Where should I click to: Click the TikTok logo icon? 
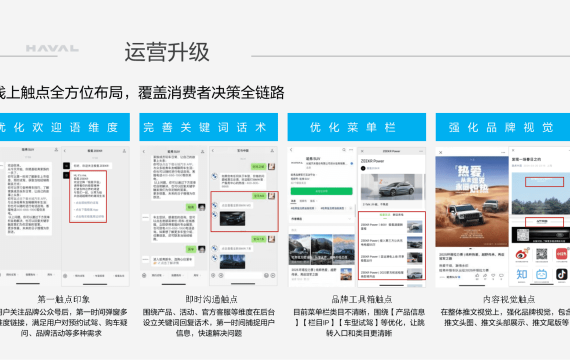562,274
